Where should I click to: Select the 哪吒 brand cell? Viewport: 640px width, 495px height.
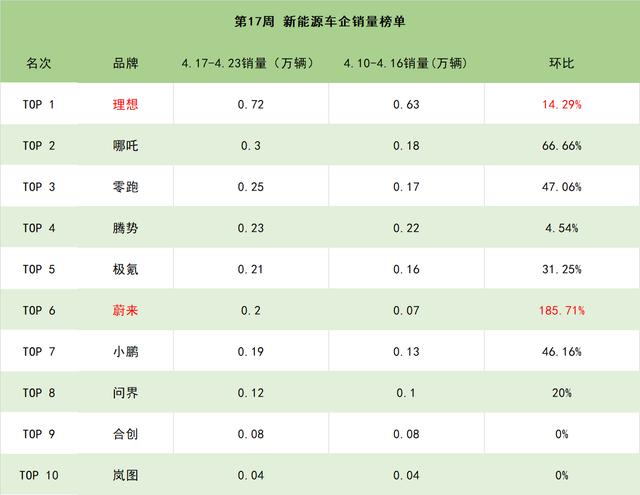click(x=125, y=146)
